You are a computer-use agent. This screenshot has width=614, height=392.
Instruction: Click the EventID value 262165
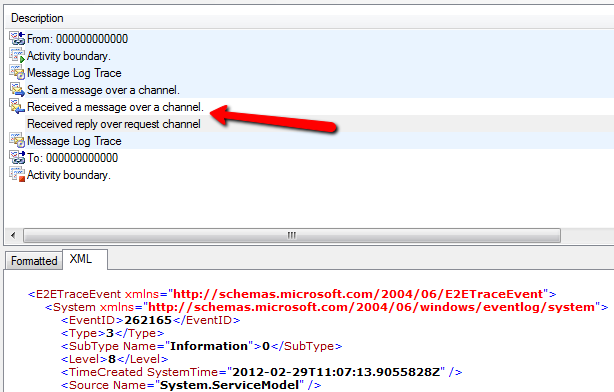[148, 320]
